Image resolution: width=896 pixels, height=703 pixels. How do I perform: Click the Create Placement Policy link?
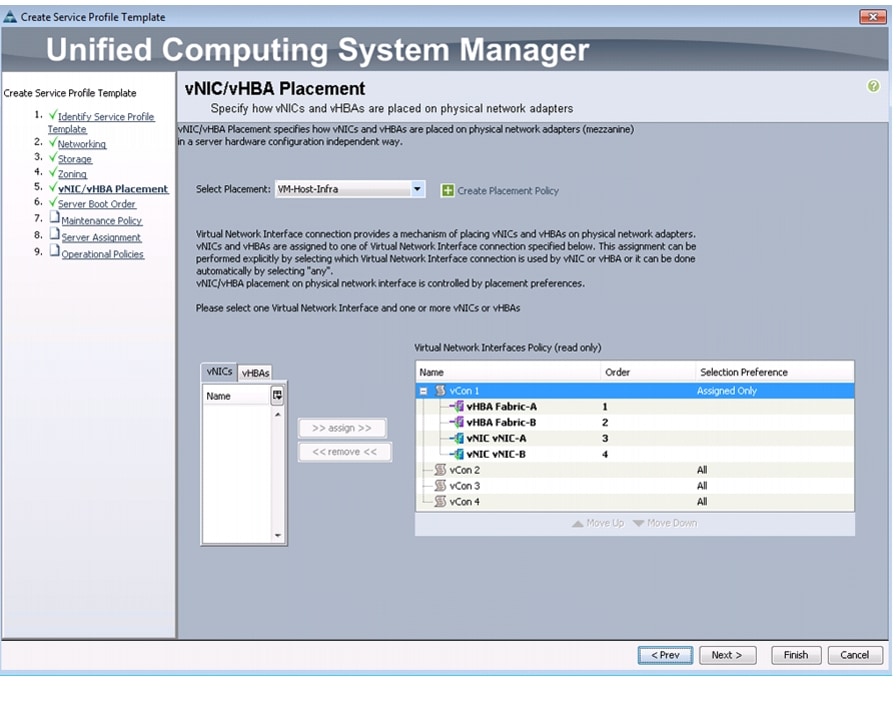[x=508, y=191]
